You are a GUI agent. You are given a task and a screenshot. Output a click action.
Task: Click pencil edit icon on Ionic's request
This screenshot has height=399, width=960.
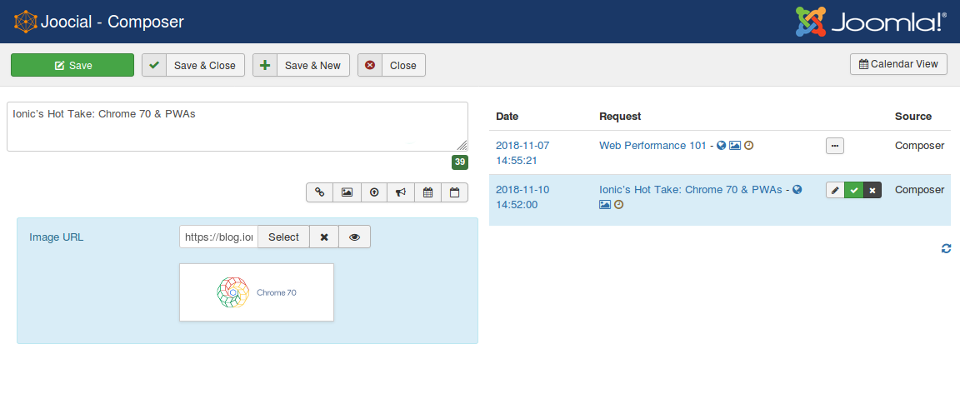835,190
